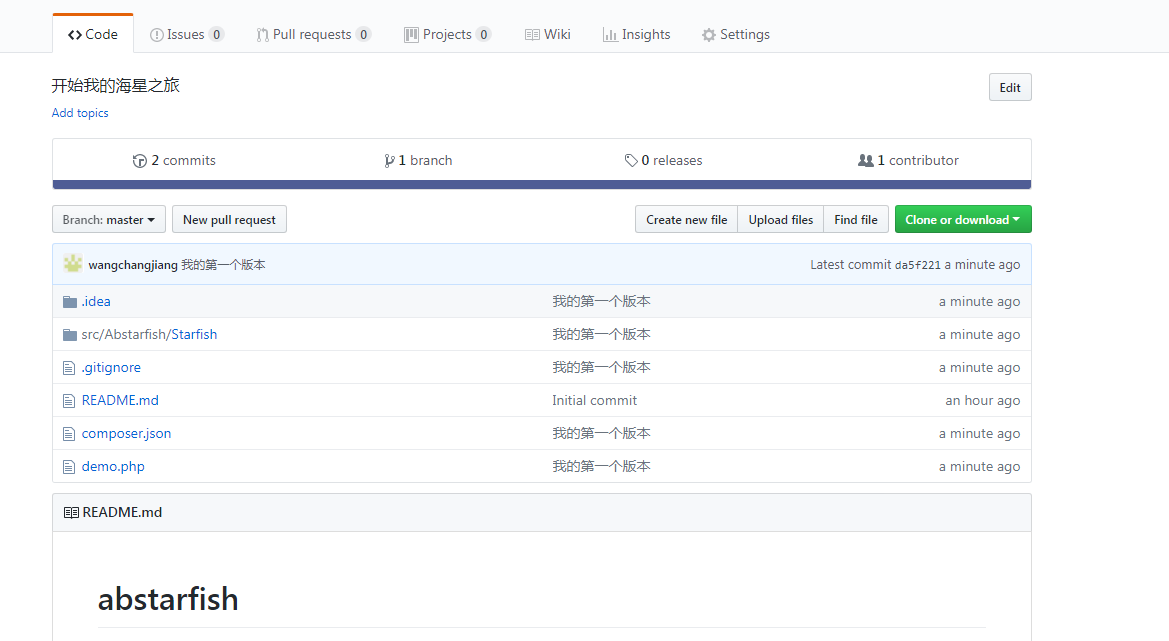Viewport: 1169px width, 641px height.
Task: Open wangchangjiang author link
Action: [x=133, y=265]
